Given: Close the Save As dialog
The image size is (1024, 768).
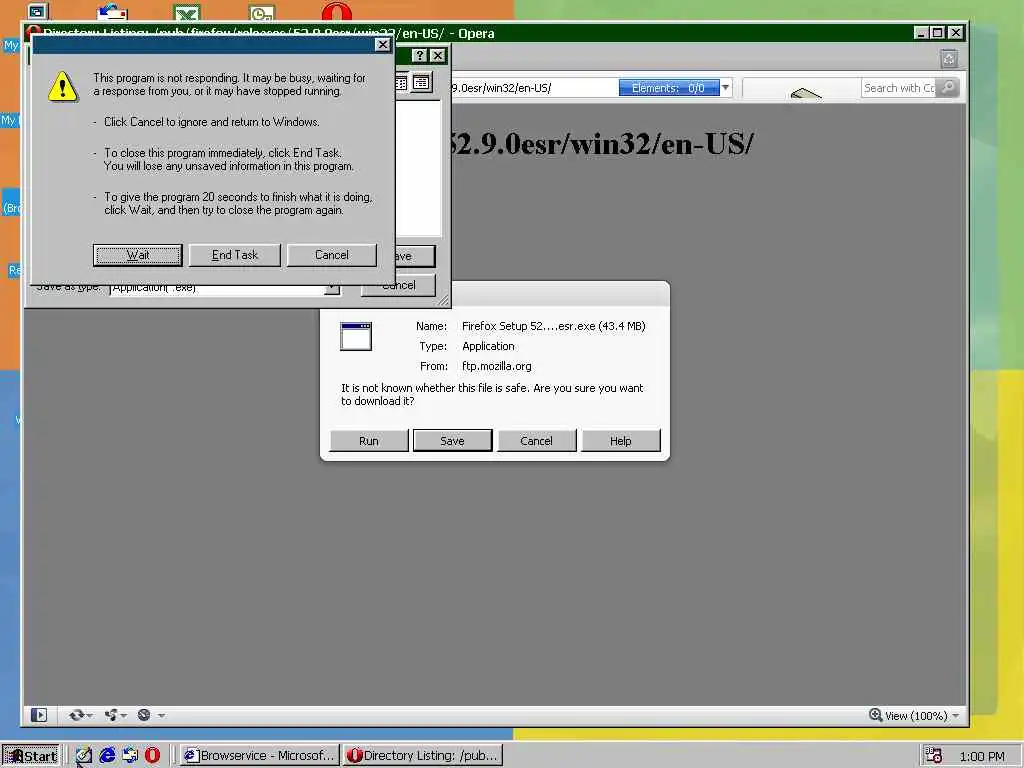Looking at the screenshot, I should click(x=438, y=56).
